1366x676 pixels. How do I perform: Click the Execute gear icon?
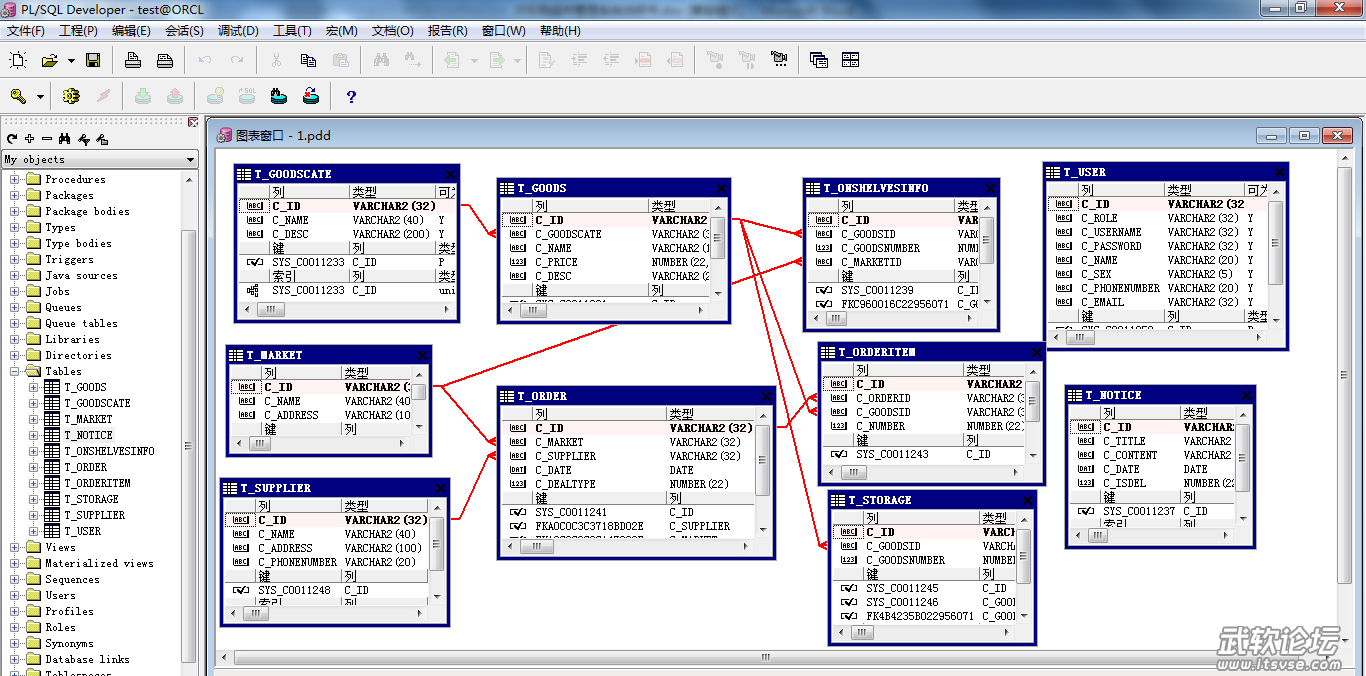point(70,96)
